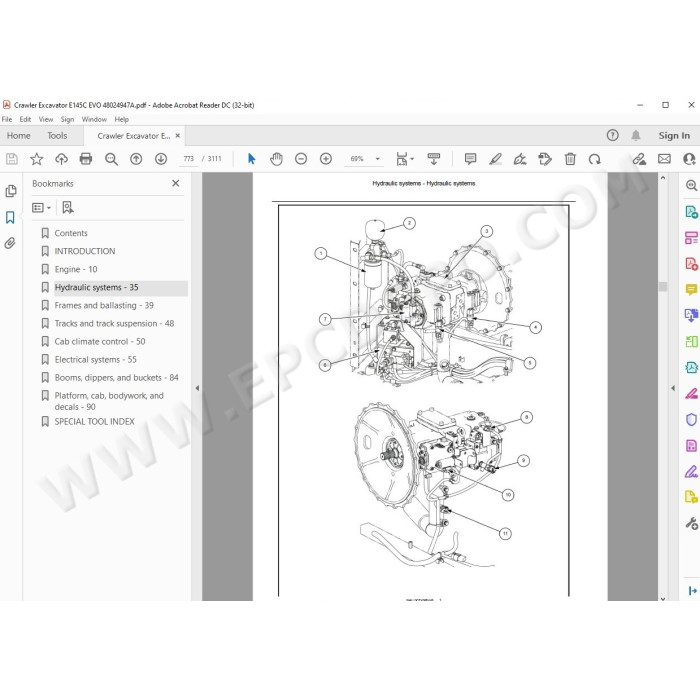The width and height of the screenshot is (700, 700).
Task: Select the Highlight text pen
Action: [x=495, y=159]
